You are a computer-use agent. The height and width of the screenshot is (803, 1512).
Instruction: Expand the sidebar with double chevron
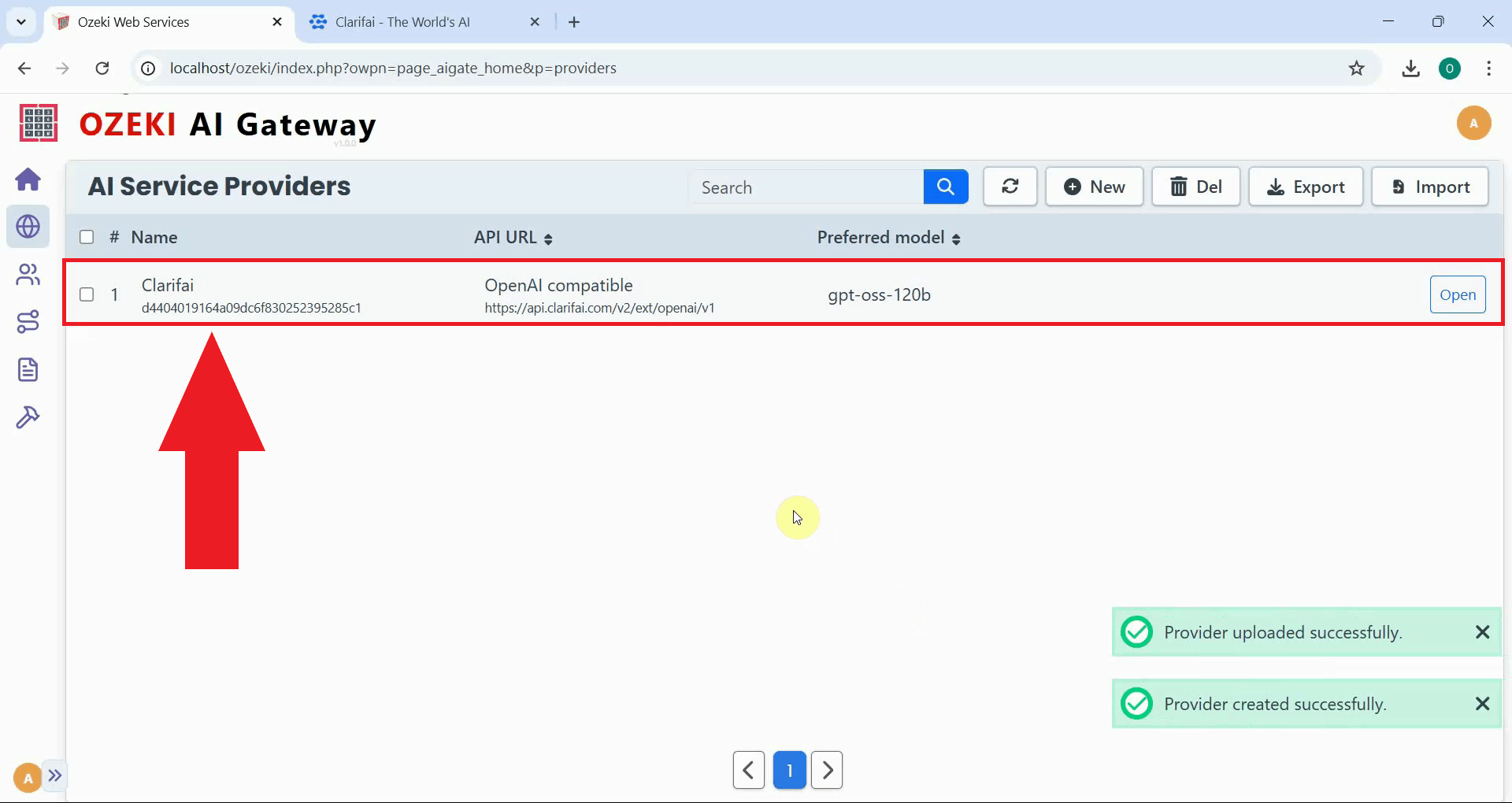pyautogui.click(x=55, y=775)
